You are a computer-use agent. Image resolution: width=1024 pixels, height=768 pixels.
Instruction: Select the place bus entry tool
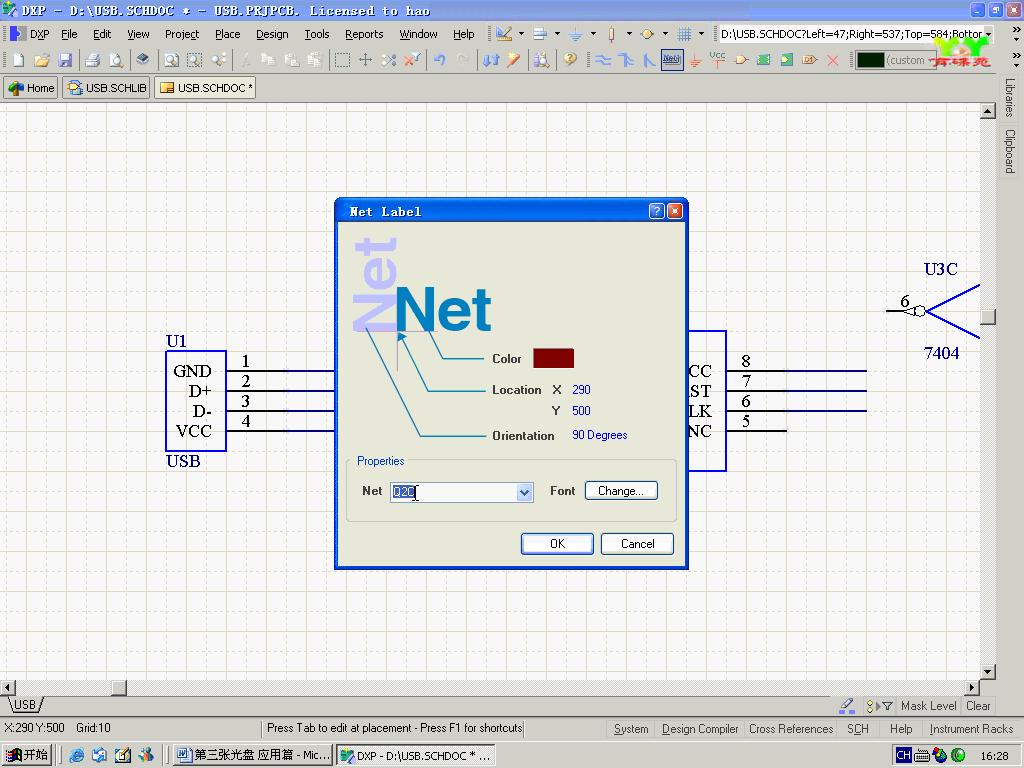648,60
